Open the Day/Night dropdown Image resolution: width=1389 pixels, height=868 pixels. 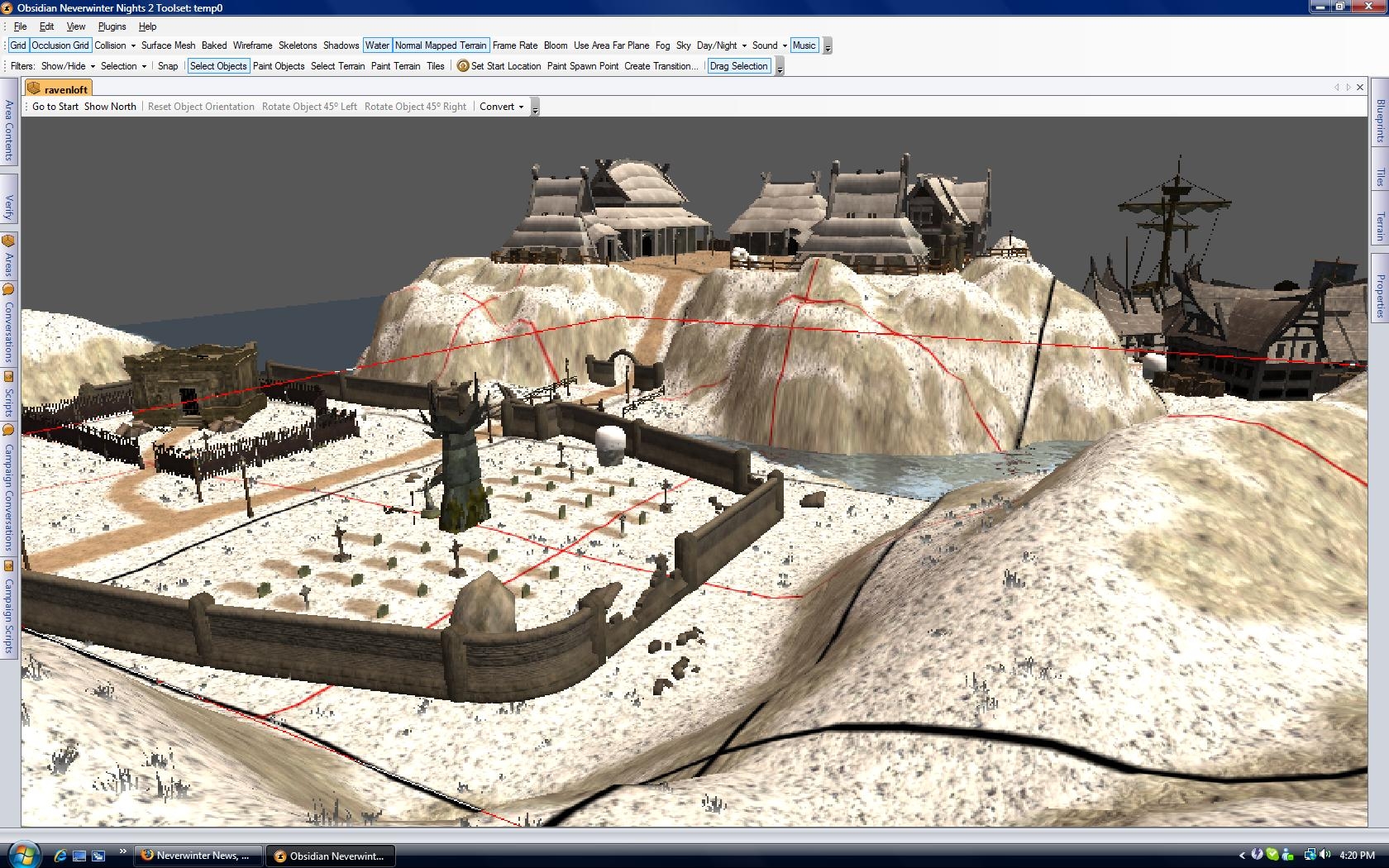click(x=744, y=45)
